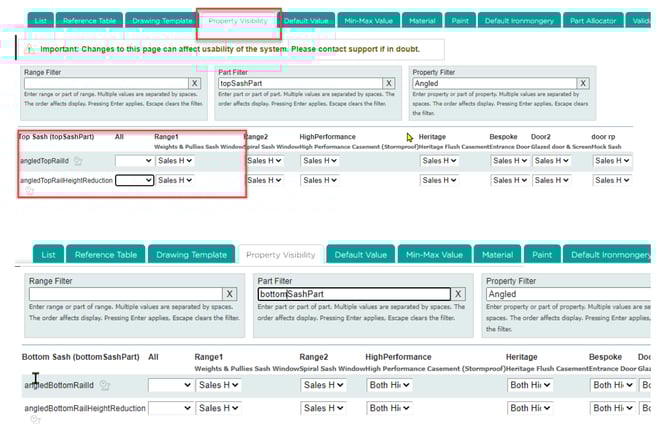Click the icon under angledTopRailHeightReduction label
This screenshot has height=430, width=670.
click(29, 191)
